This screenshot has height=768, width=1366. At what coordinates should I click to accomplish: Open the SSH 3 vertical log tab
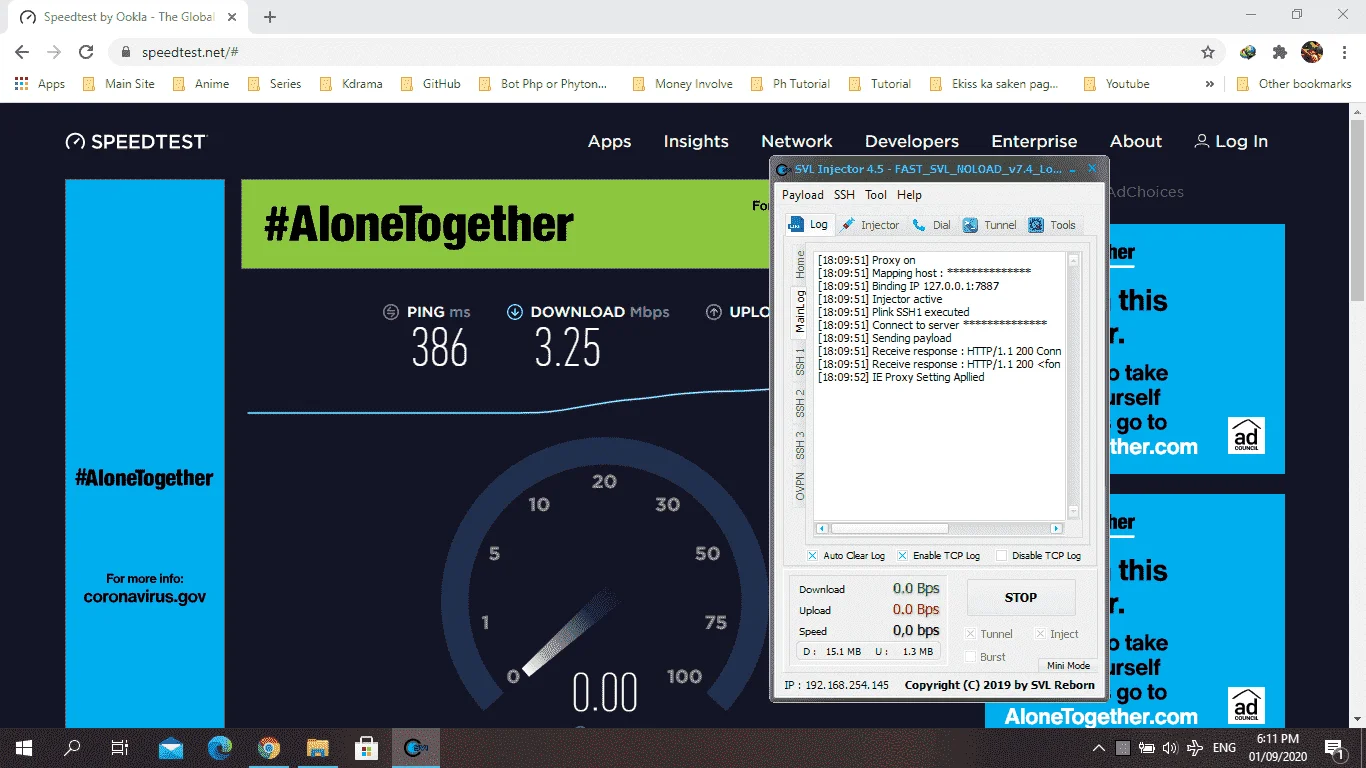click(x=800, y=445)
